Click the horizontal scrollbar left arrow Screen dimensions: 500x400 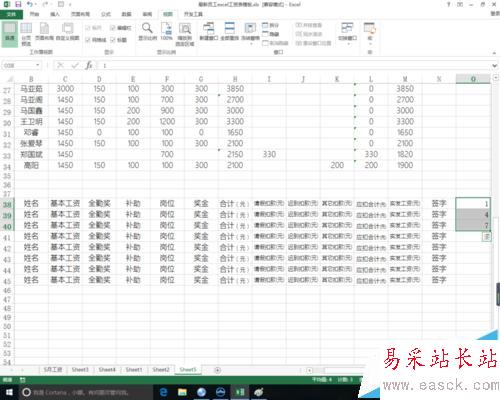coord(309,370)
